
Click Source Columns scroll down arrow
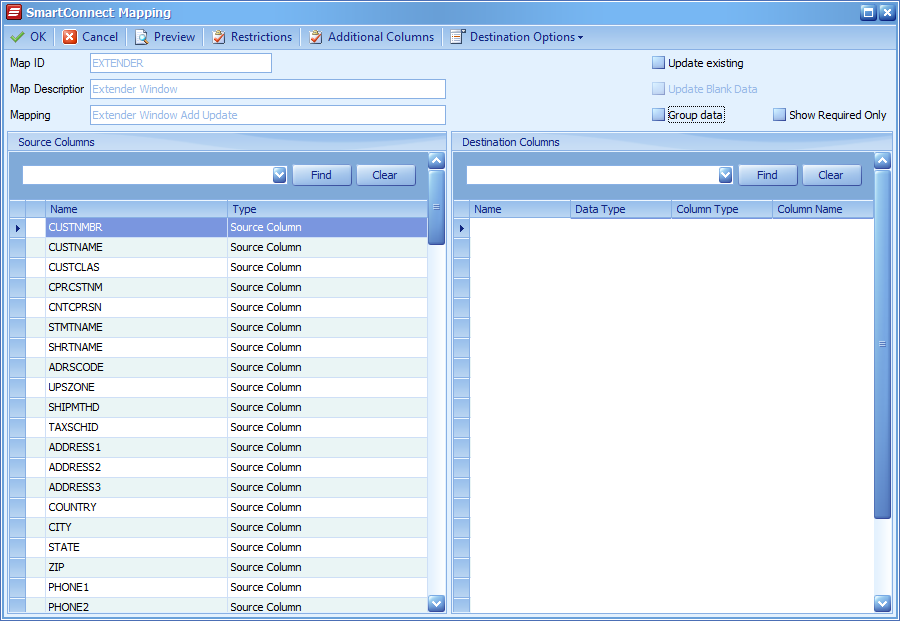(x=437, y=603)
